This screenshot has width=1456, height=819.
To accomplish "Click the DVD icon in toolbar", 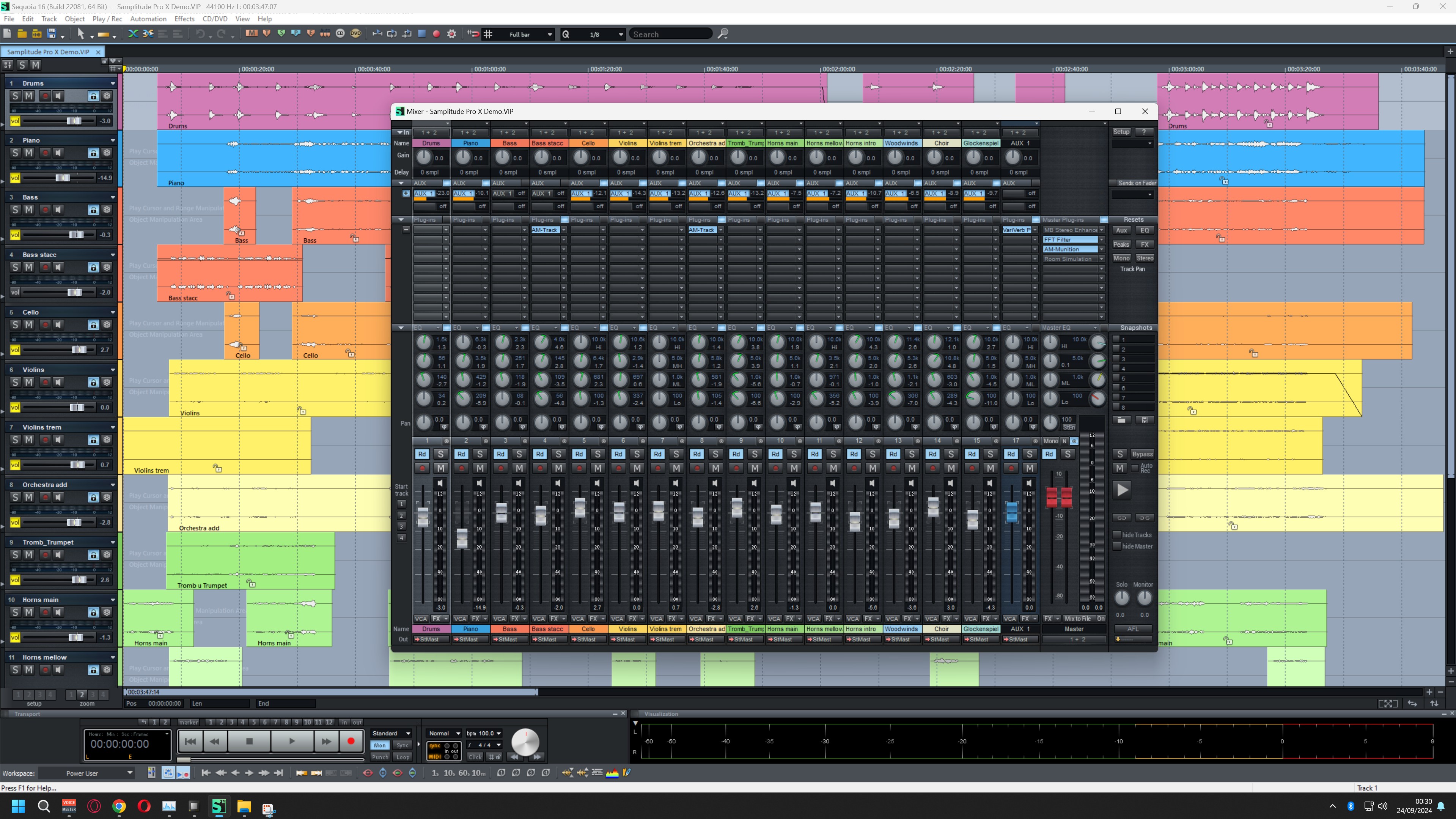I will (355, 34).
